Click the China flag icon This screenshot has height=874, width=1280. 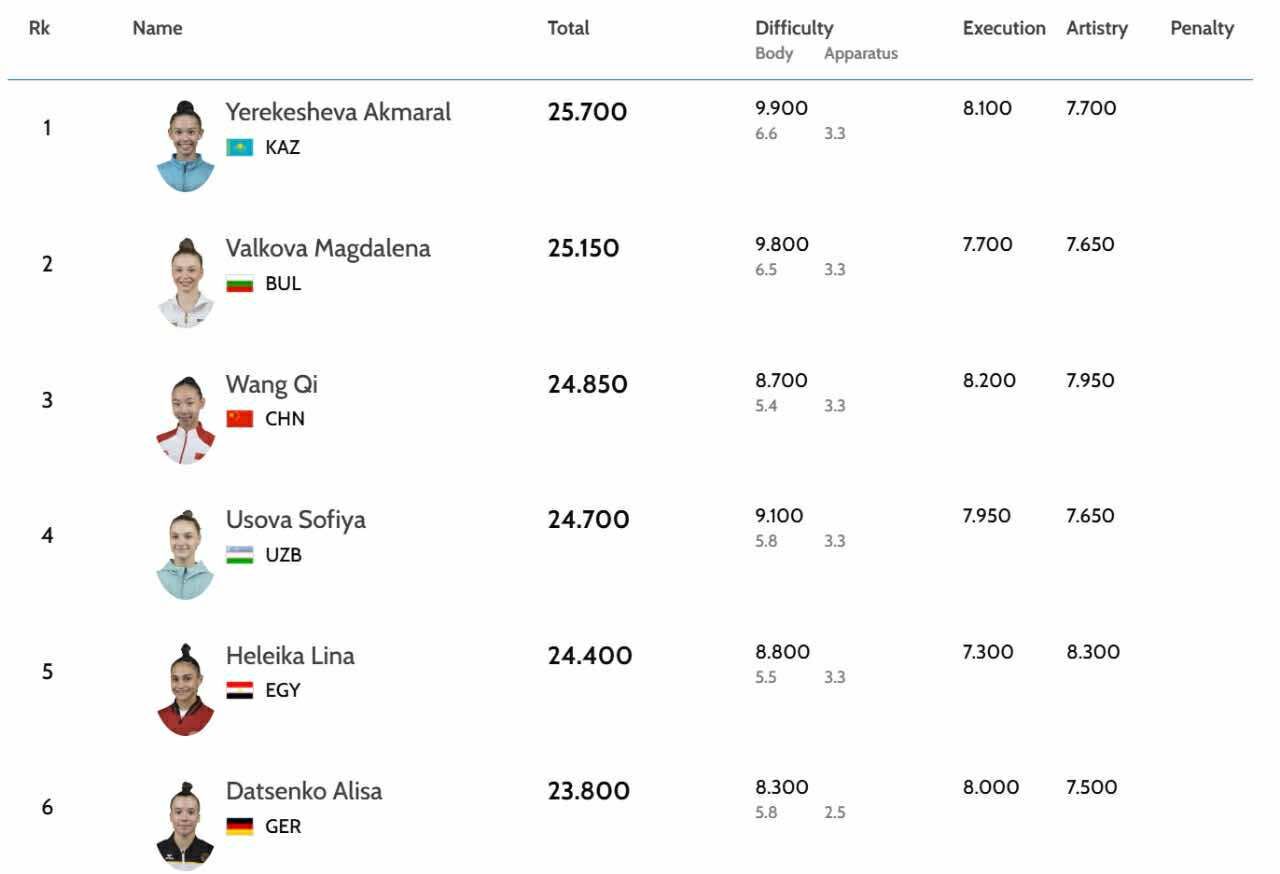pyautogui.click(x=239, y=419)
